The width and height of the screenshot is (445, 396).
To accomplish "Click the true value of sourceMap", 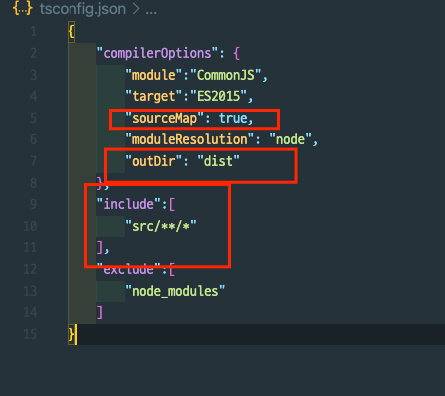I will point(233,118).
